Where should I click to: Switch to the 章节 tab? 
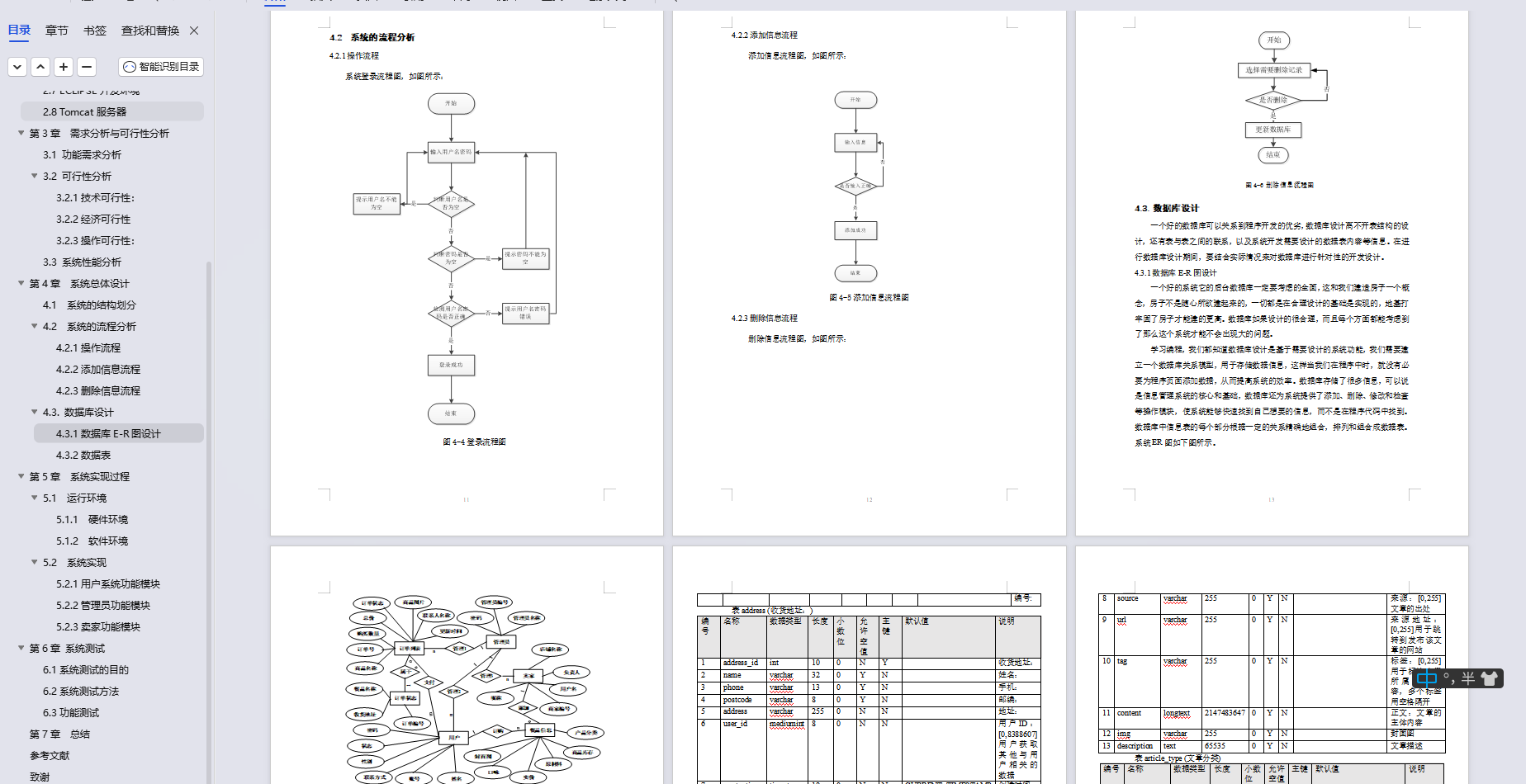click(x=57, y=31)
